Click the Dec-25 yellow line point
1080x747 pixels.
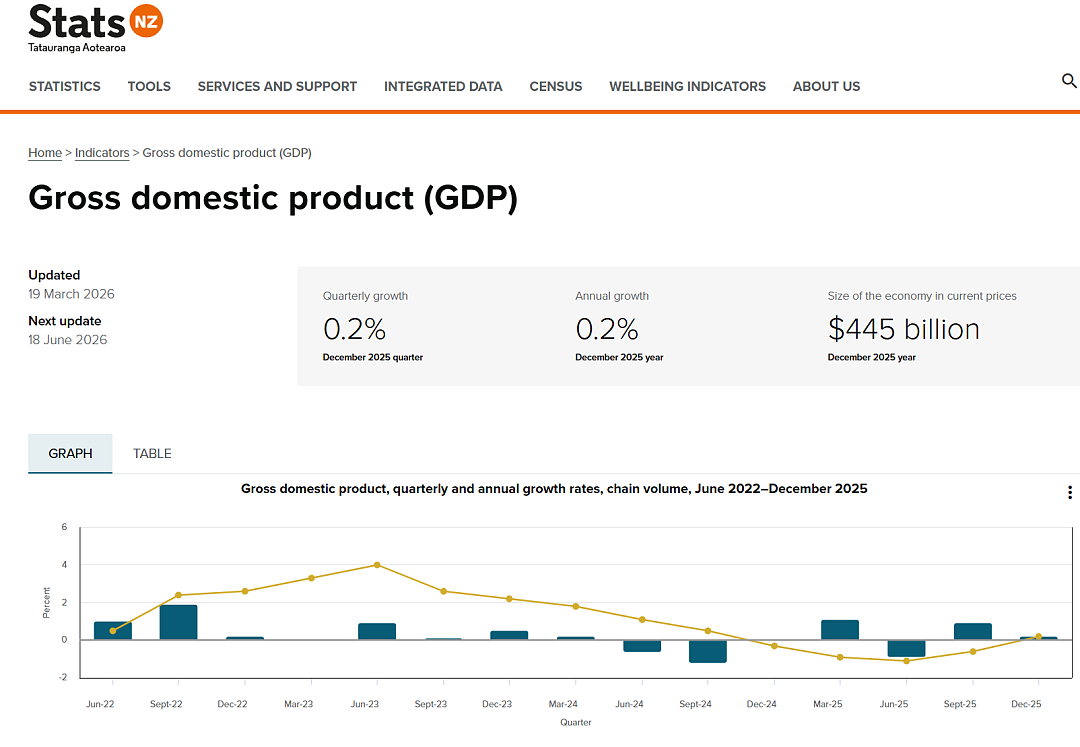click(x=1039, y=637)
